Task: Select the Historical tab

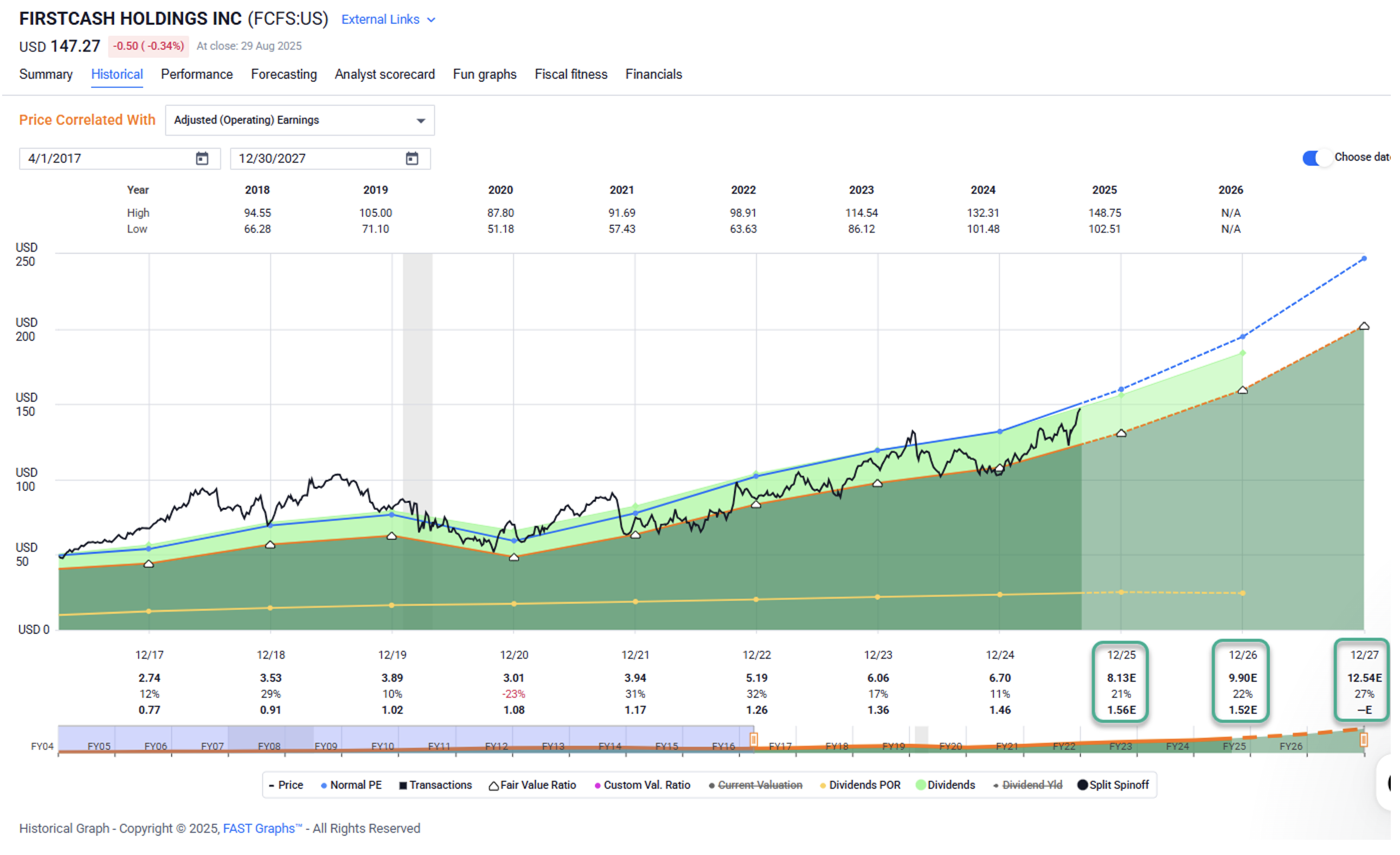Action: (118, 74)
